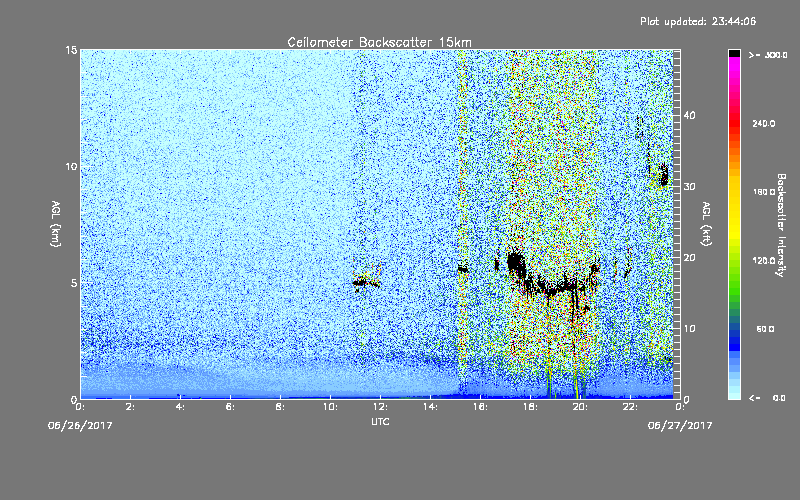Click the 20: hour tick label

point(580,407)
